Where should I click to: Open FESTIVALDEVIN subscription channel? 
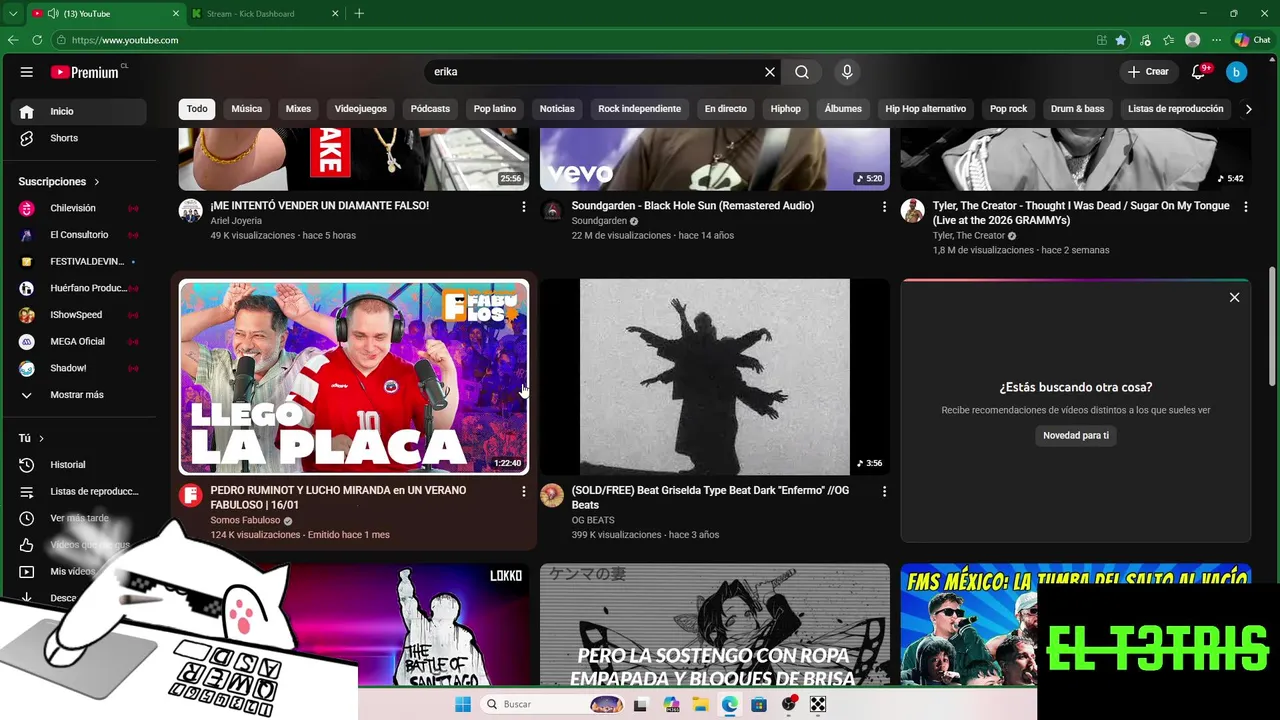[80, 261]
